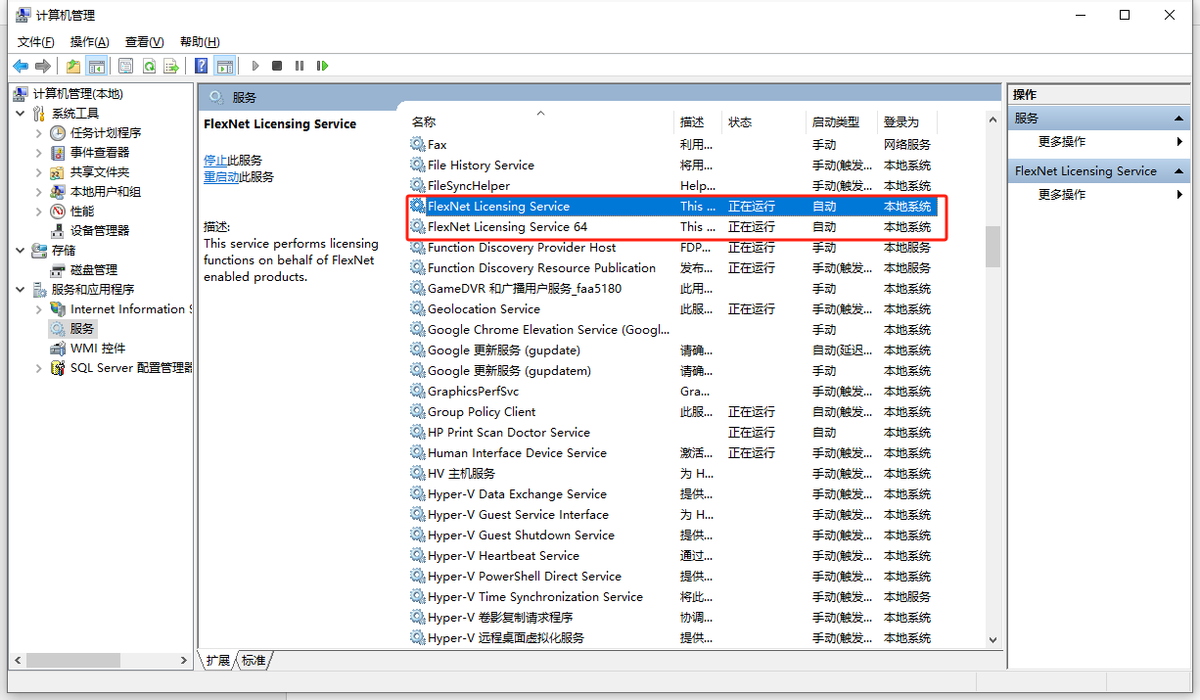Switch to the 标准 tab
The height and width of the screenshot is (700, 1200).
tap(254, 661)
